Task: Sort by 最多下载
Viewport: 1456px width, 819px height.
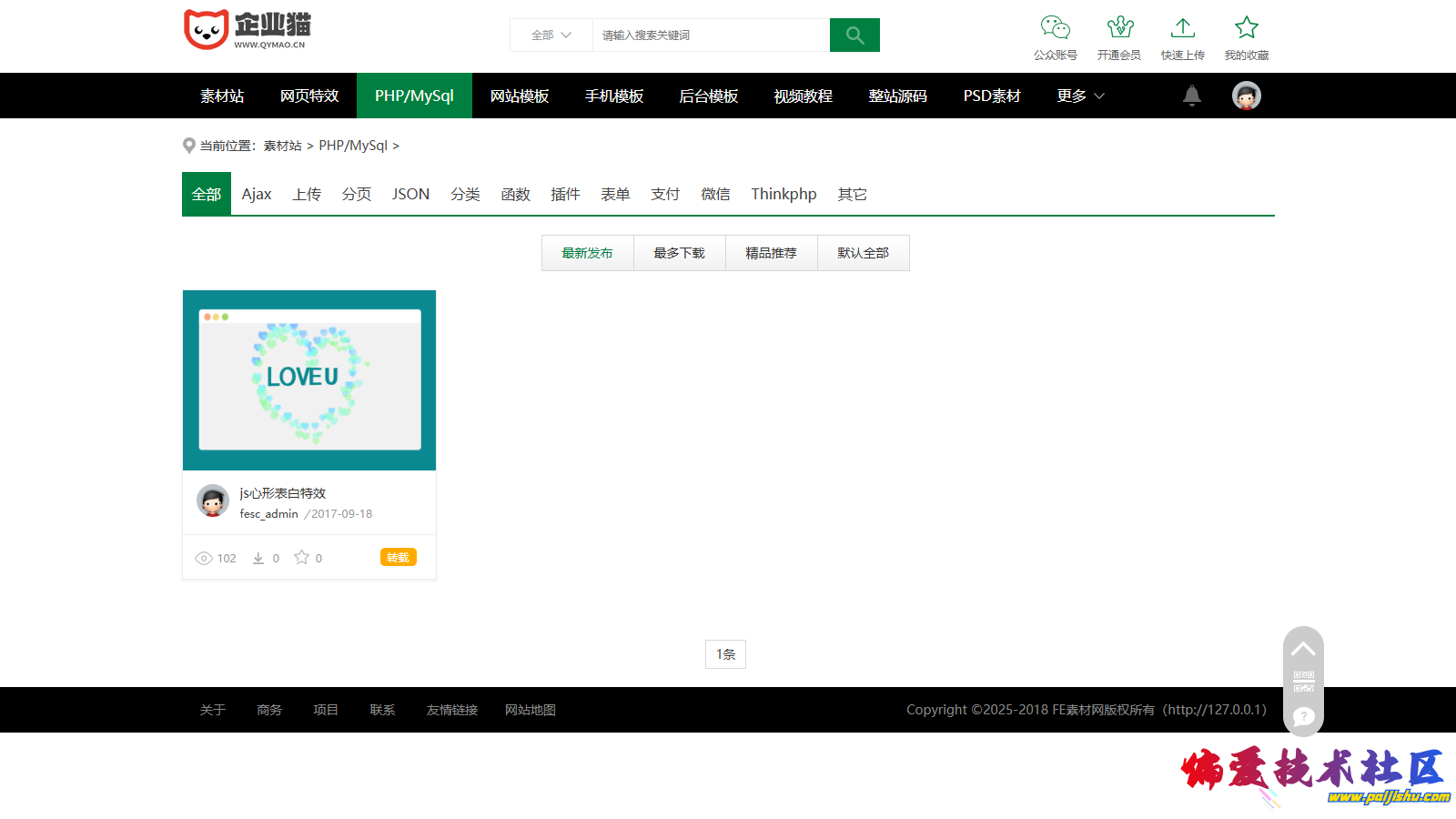Action: click(679, 253)
